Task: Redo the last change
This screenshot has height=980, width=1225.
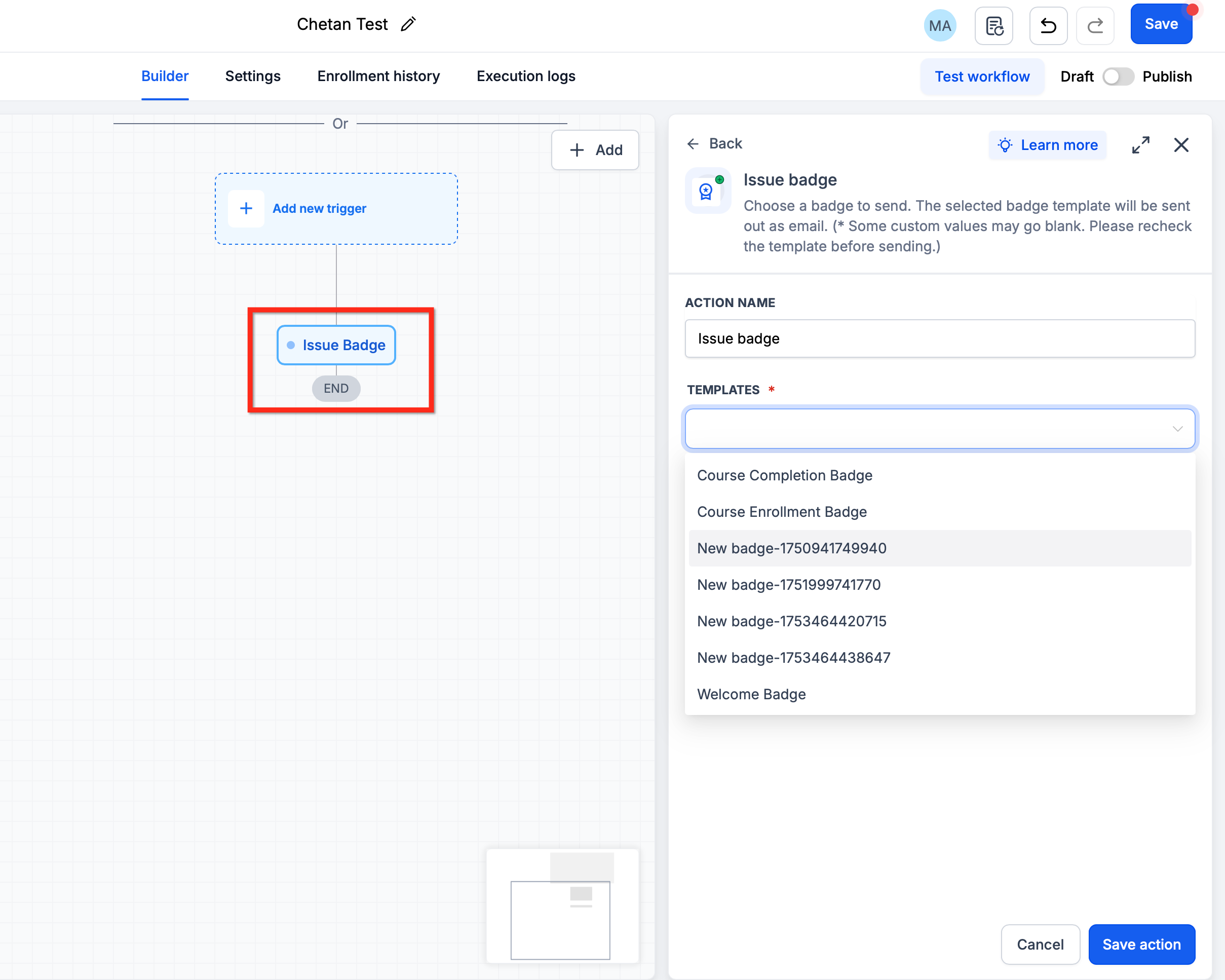Action: (1095, 25)
